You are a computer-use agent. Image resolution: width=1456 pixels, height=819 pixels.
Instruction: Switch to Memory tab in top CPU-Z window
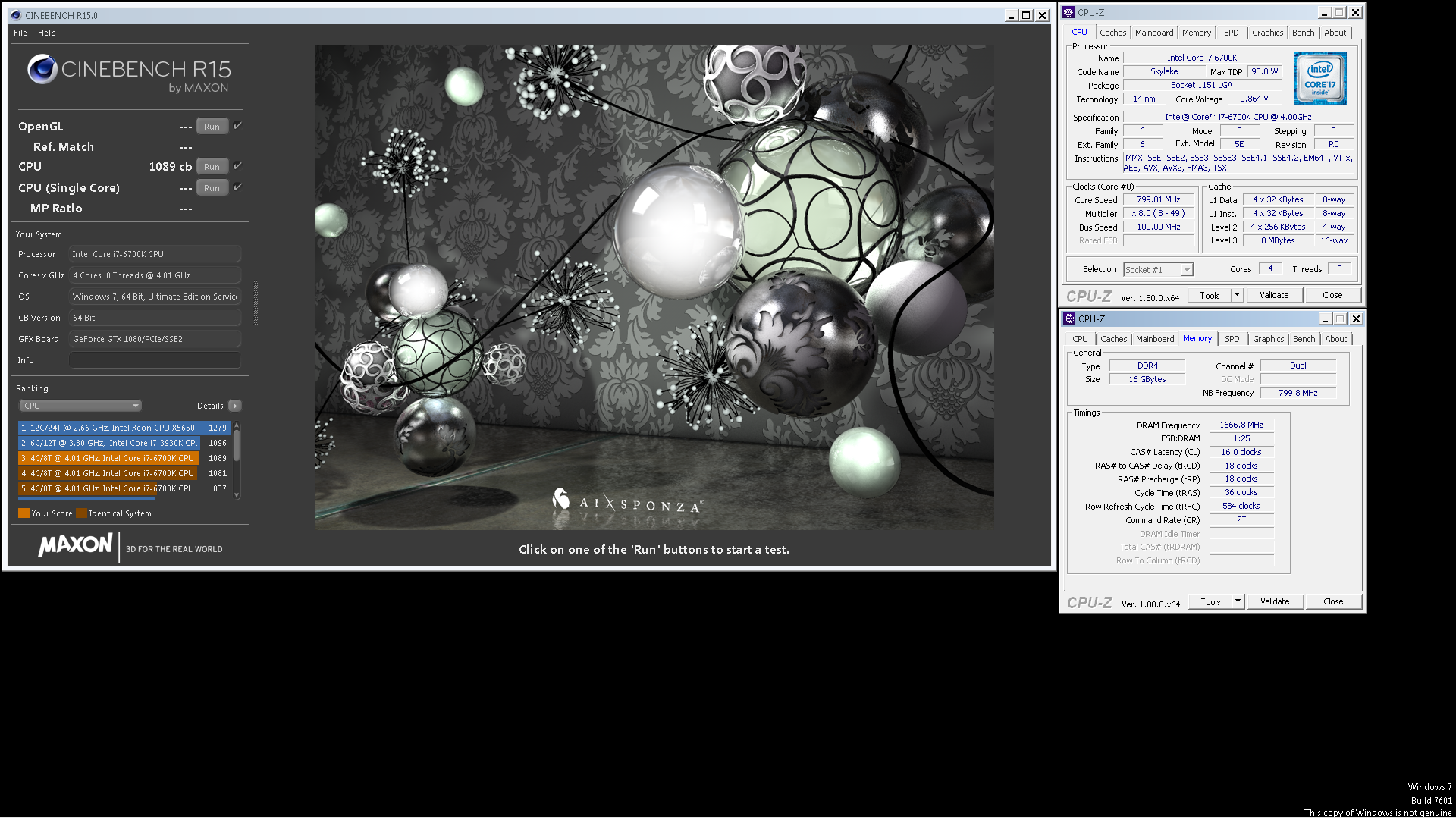coord(1197,33)
